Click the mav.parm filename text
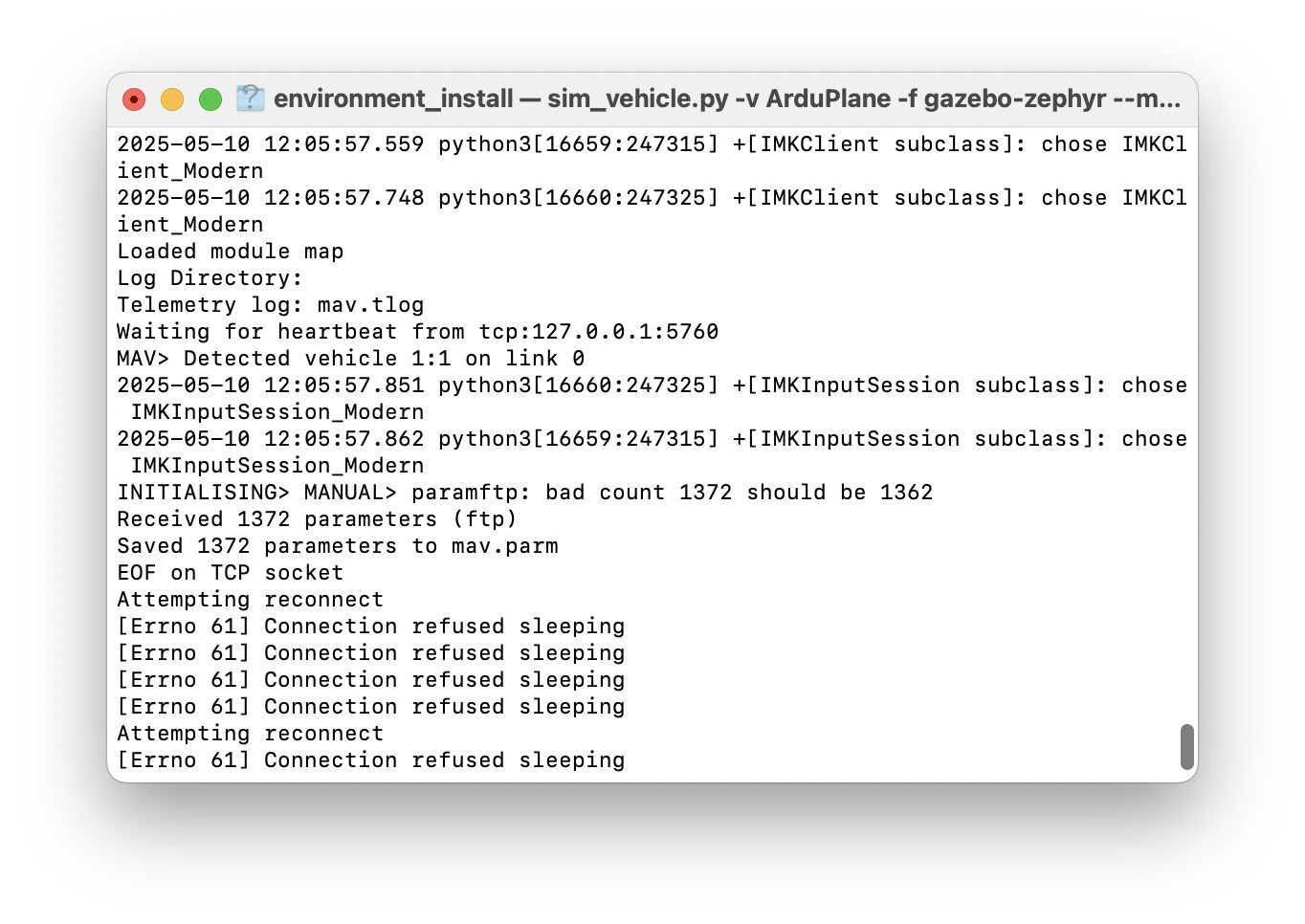The height and width of the screenshot is (924, 1305). pyautogui.click(x=505, y=546)
